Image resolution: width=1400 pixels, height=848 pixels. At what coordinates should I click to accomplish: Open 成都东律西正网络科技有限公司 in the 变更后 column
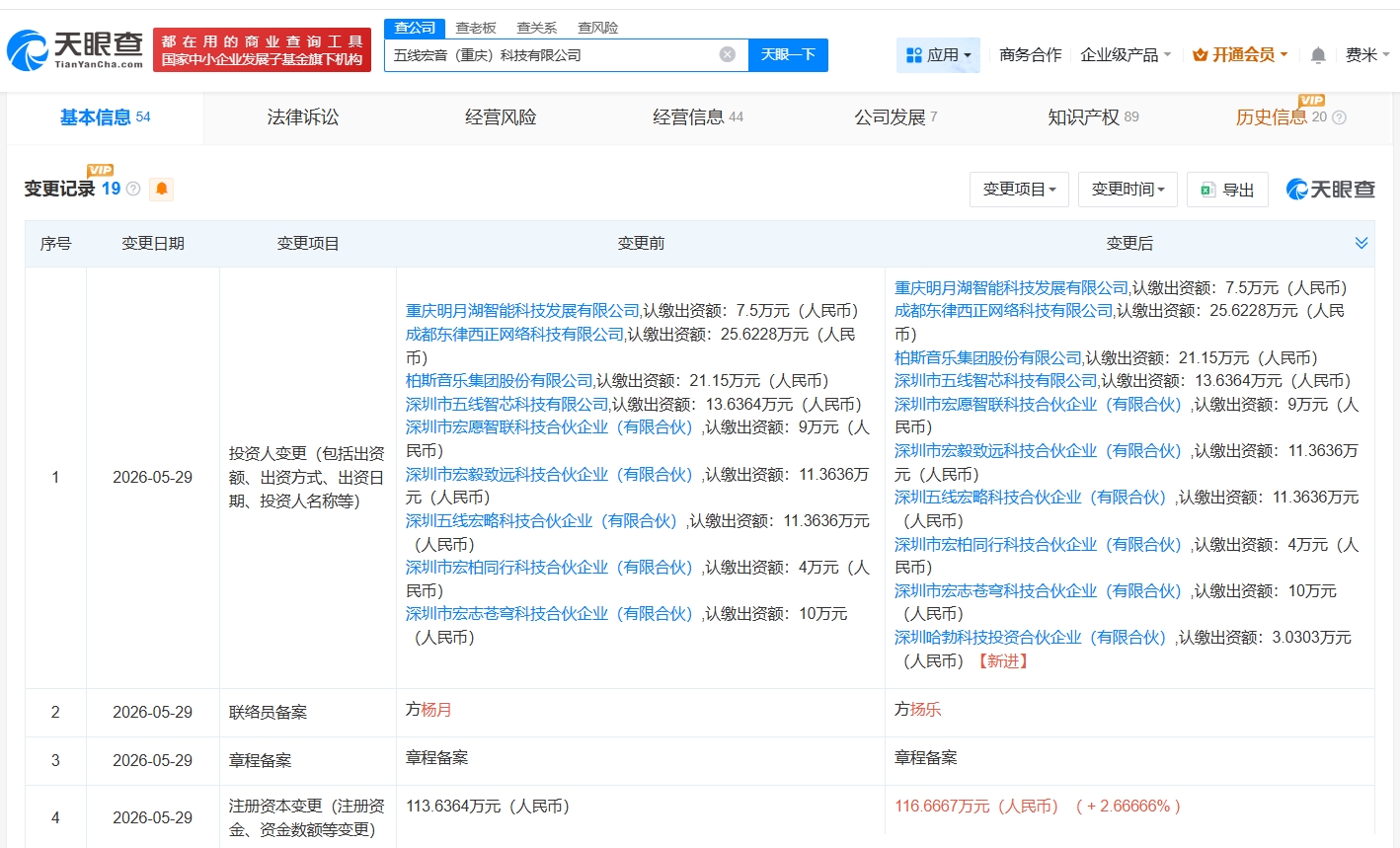coord(1003,311)
